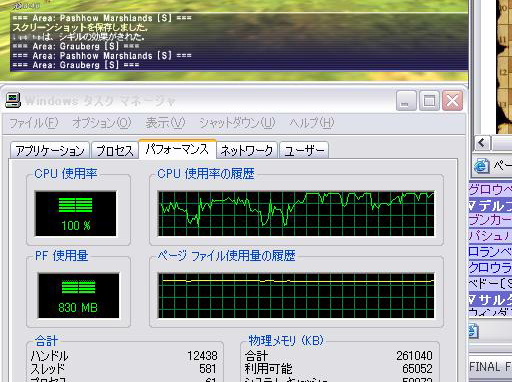Click the Task Manager title bar icon
The height and width of the screenshot is (382, 512).
[x=13, y=100]
